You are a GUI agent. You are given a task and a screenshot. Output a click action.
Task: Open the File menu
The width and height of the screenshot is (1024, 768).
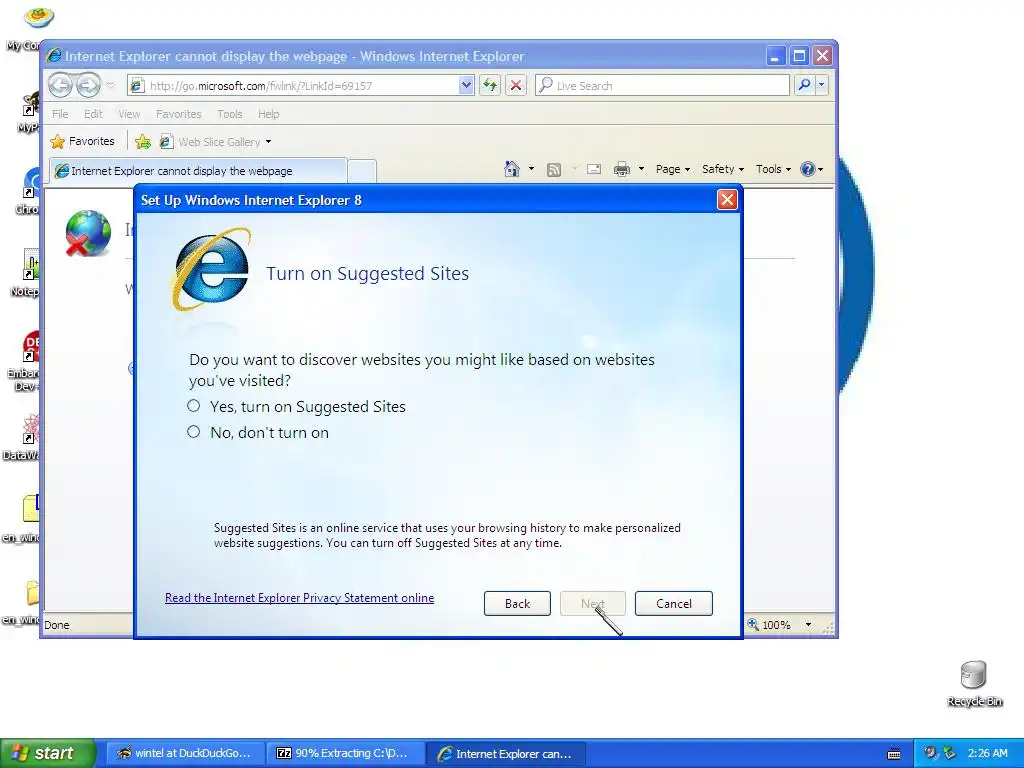click(x=60, y=114)
